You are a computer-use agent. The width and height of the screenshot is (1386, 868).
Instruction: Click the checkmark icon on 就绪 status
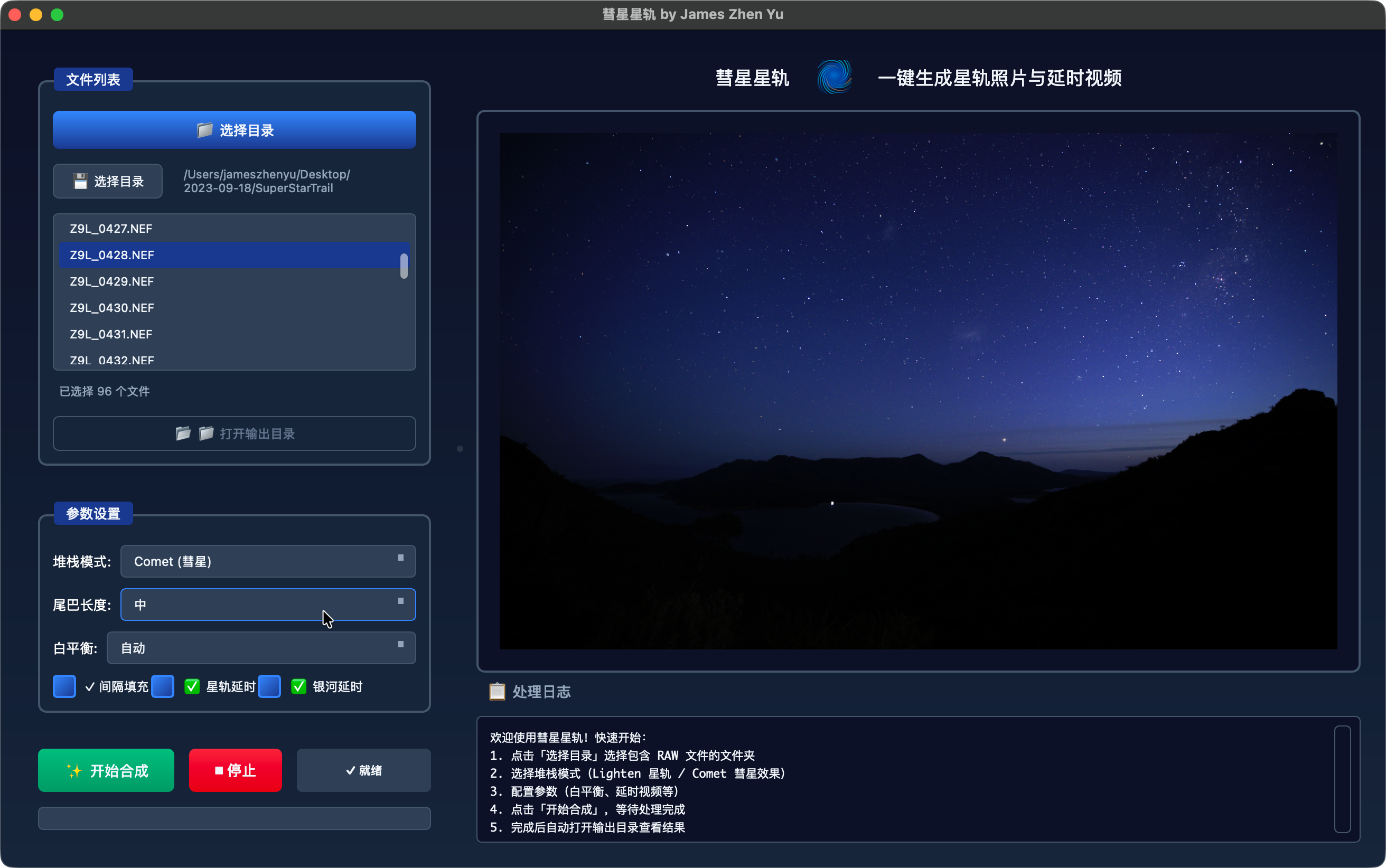click(x=350, y=770)
